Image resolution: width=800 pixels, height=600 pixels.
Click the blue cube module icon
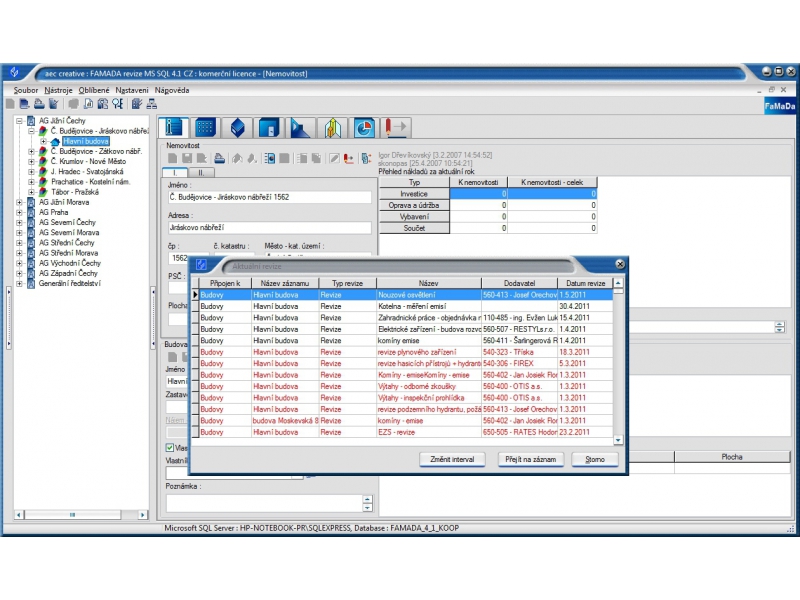pos(237,127)
